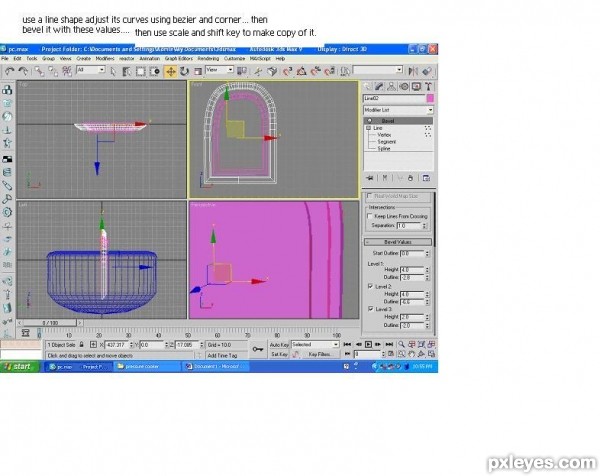
Task: Open the reference coordinate 'View' dropdown
Action: click(219, 70)
